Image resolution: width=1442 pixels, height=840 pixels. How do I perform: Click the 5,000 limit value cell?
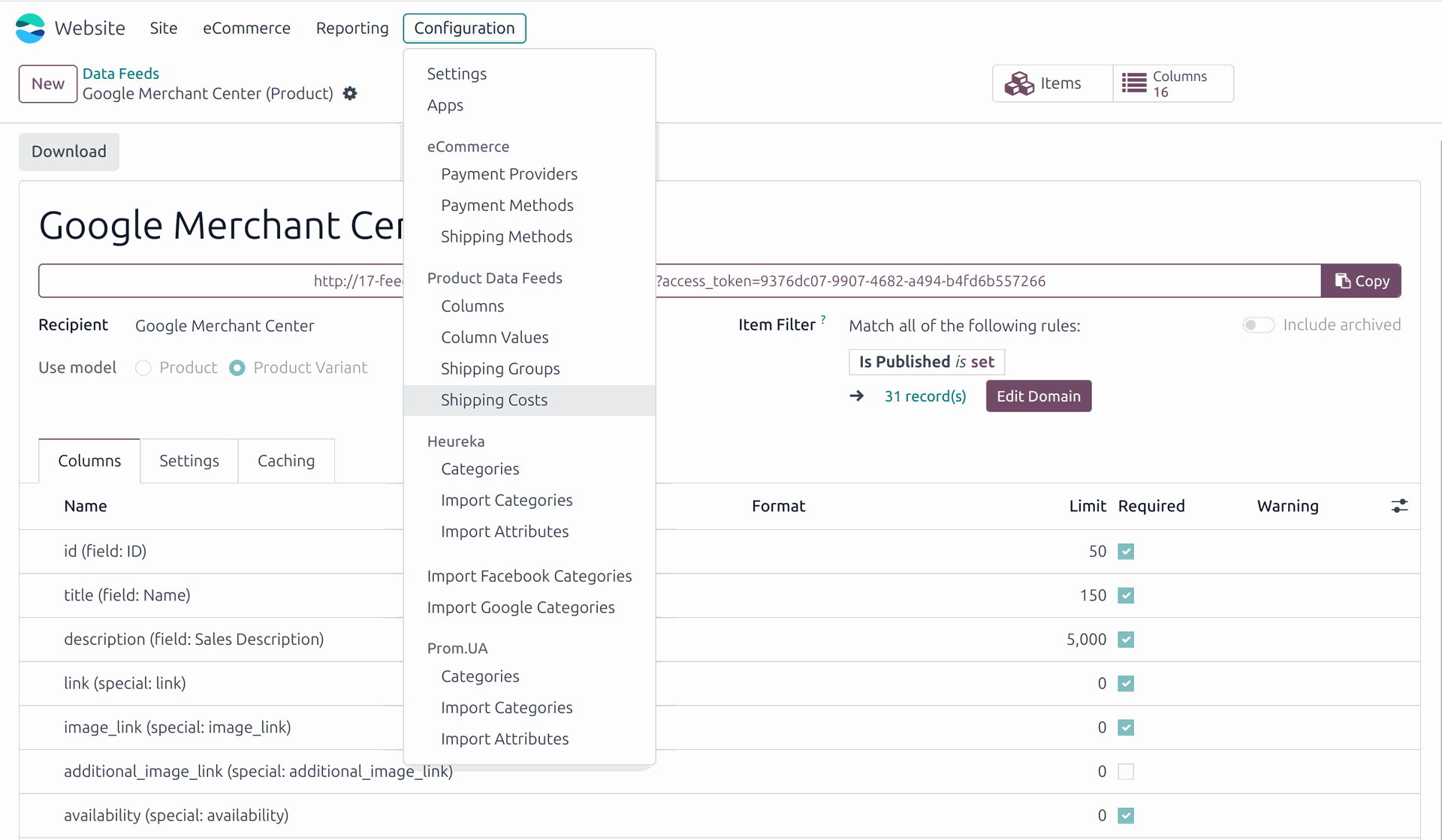tap(1086, 640)
